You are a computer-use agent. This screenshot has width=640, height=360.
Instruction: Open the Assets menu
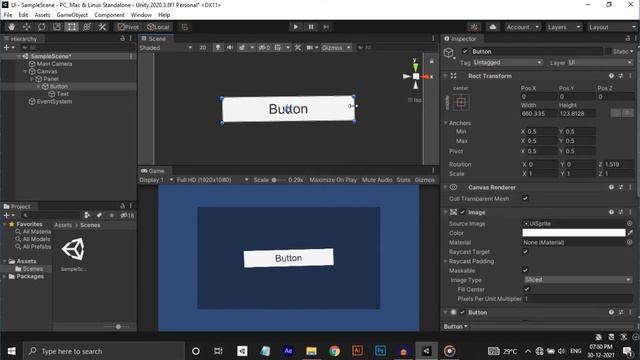click(x=42, y=15)
